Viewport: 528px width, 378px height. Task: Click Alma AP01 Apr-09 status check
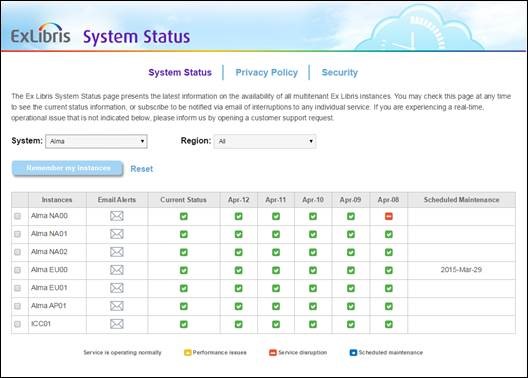pyautogui.click(x=351, y=306)
